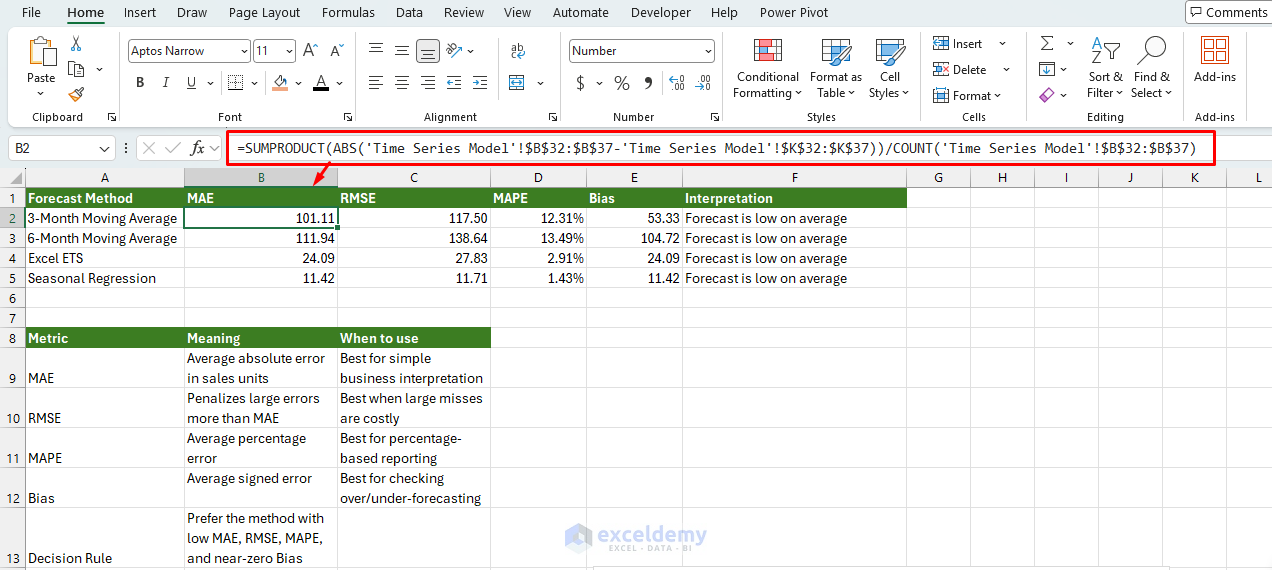Click the Wrap Text icon
The width and height of the screenshot is (1272, 570).
pos(518,51)
